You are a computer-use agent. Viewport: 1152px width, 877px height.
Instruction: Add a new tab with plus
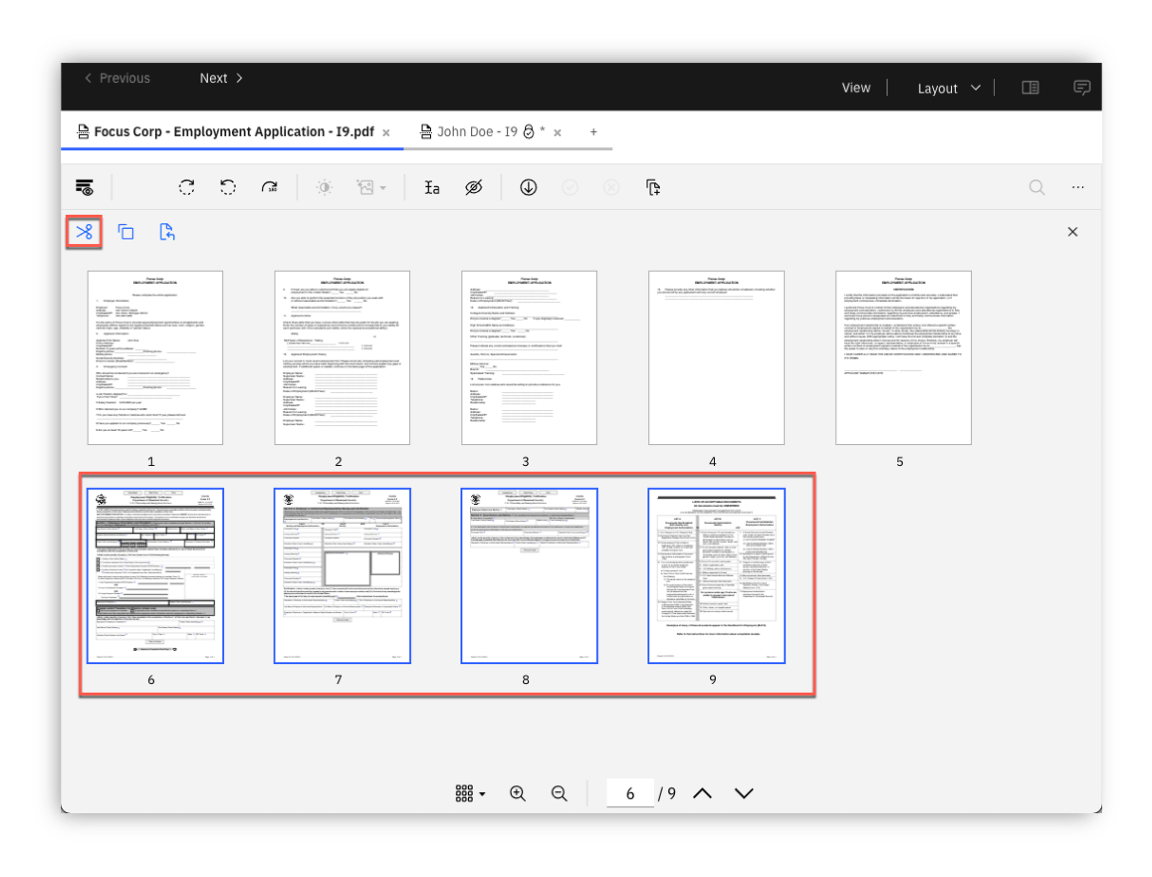click(x=594, y=132)
